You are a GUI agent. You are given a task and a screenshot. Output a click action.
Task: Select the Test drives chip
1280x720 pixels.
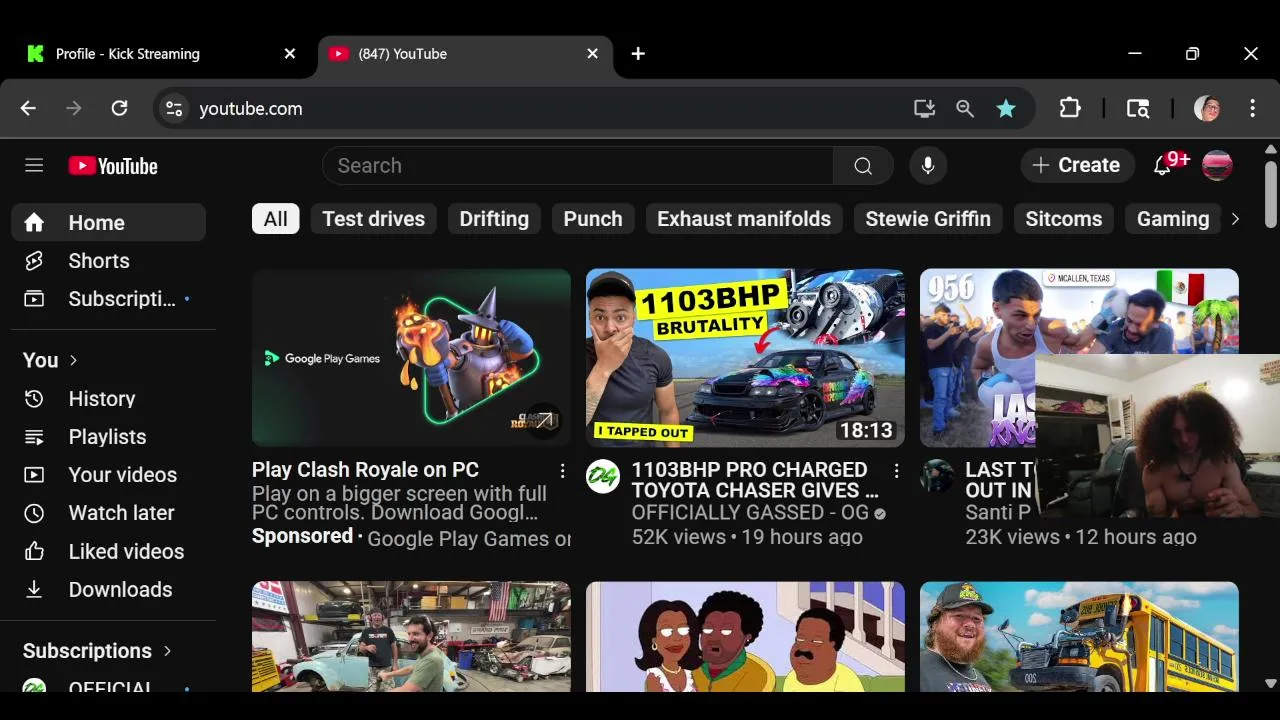tap(373, 219)
